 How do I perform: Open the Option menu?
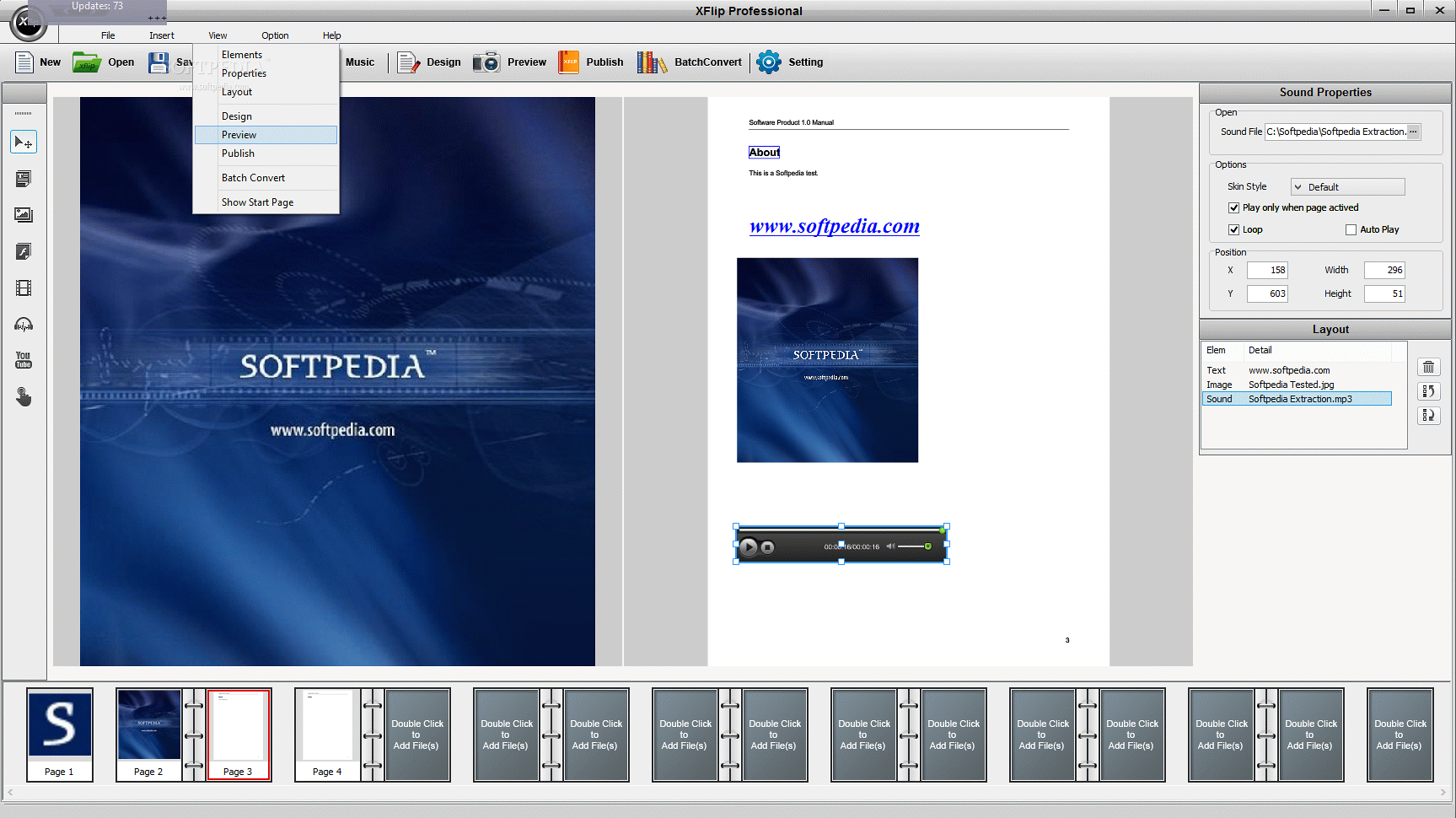tap(275, 35)
